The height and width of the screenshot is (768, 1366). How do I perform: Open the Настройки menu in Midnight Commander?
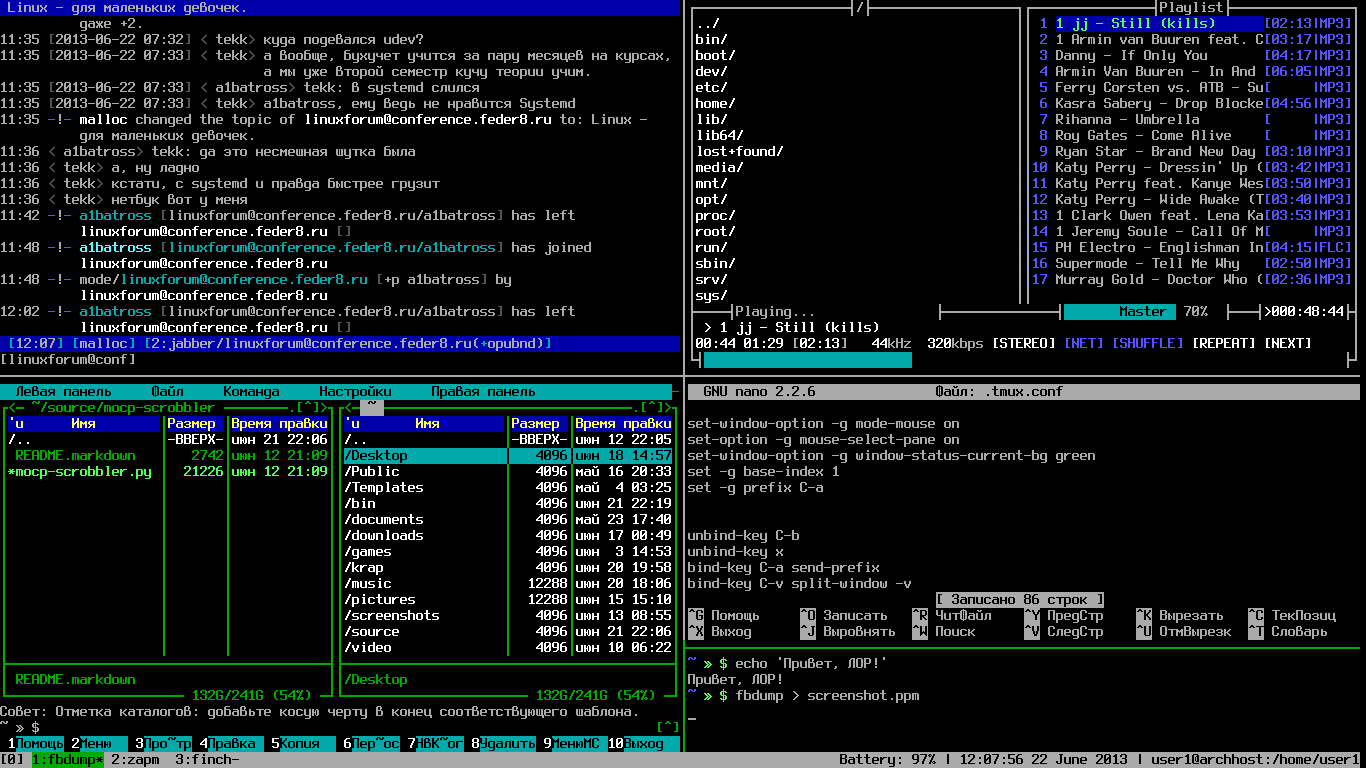(x=355, y=391)
